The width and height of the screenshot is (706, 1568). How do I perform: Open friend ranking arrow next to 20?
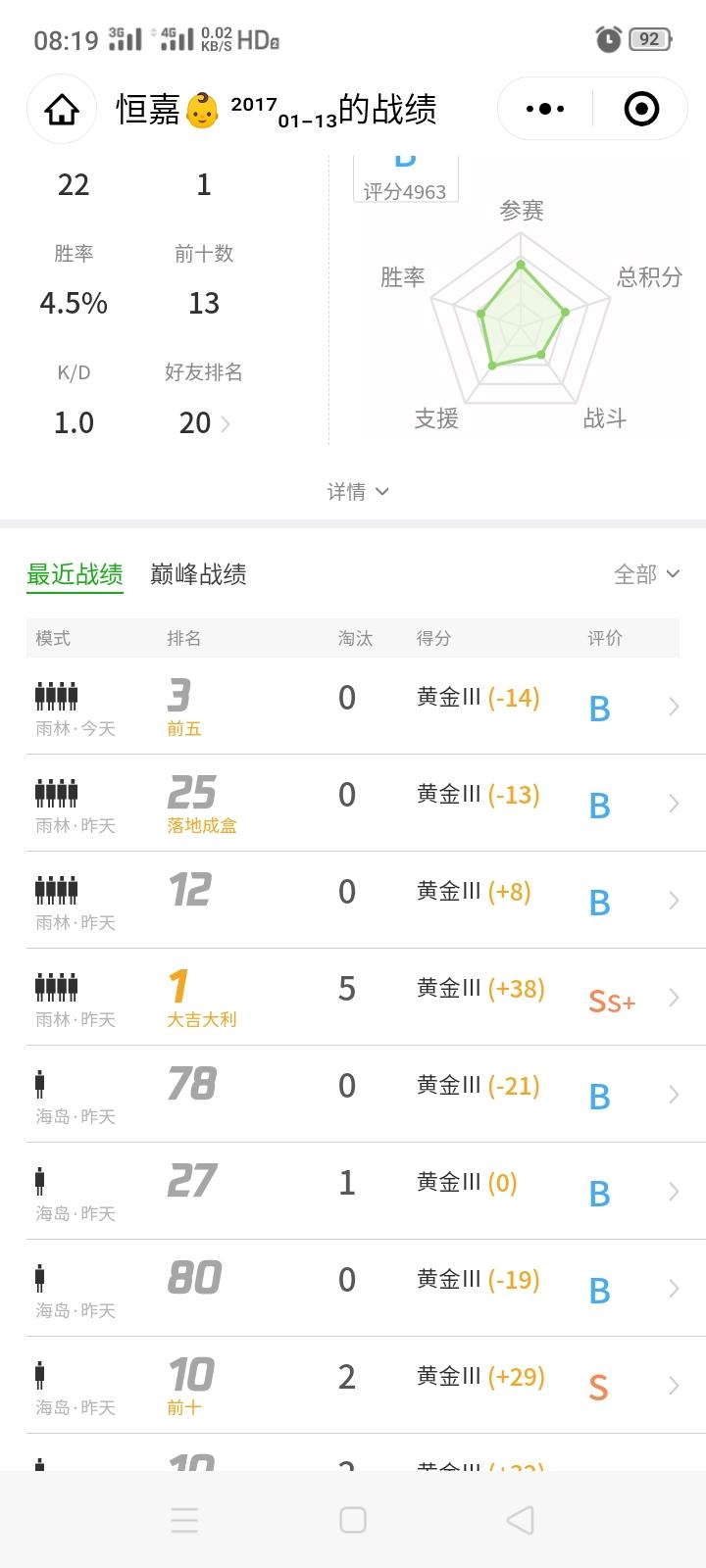click(227, 424)
